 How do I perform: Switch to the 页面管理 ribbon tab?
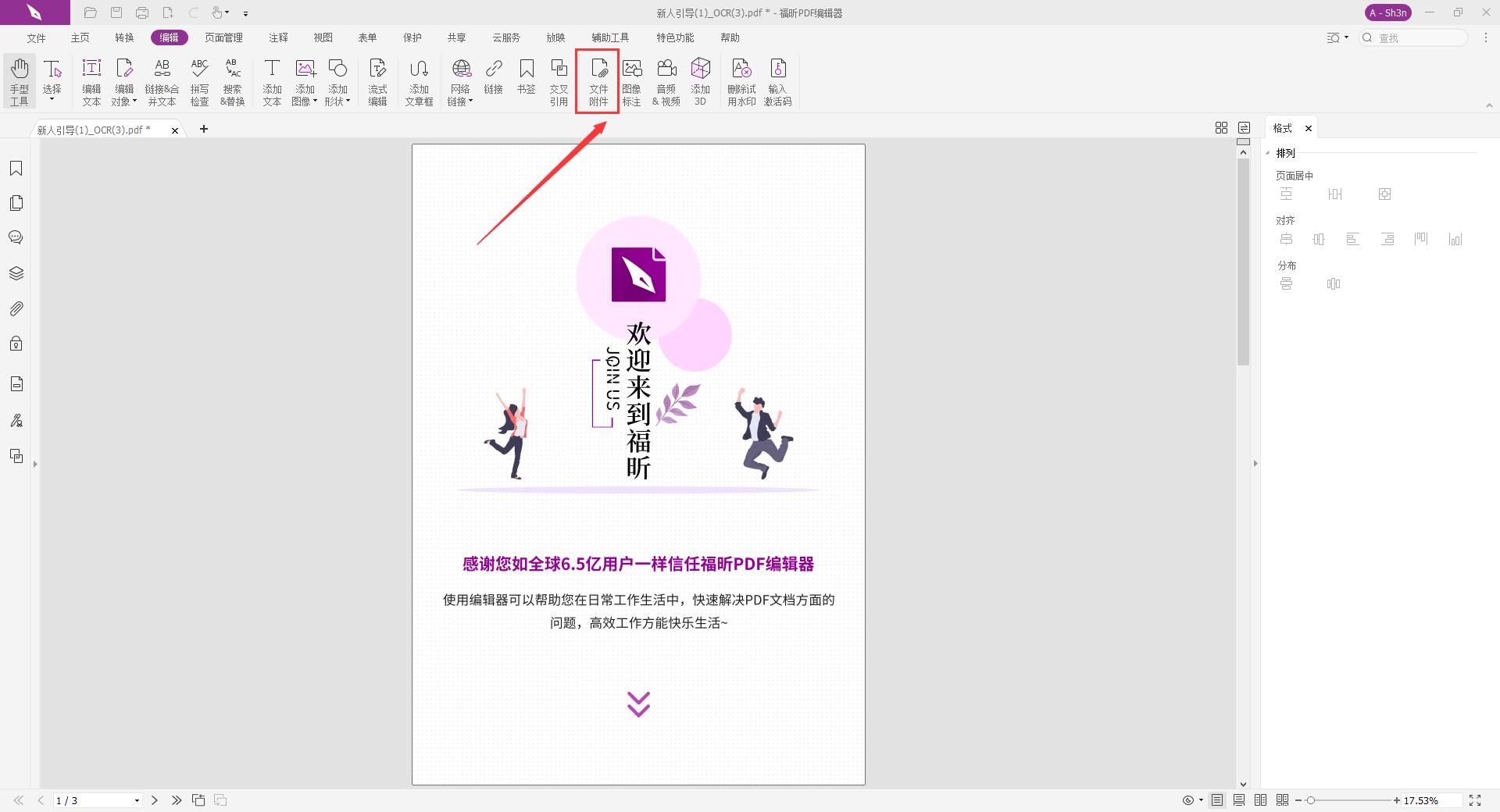click(224, 37)
